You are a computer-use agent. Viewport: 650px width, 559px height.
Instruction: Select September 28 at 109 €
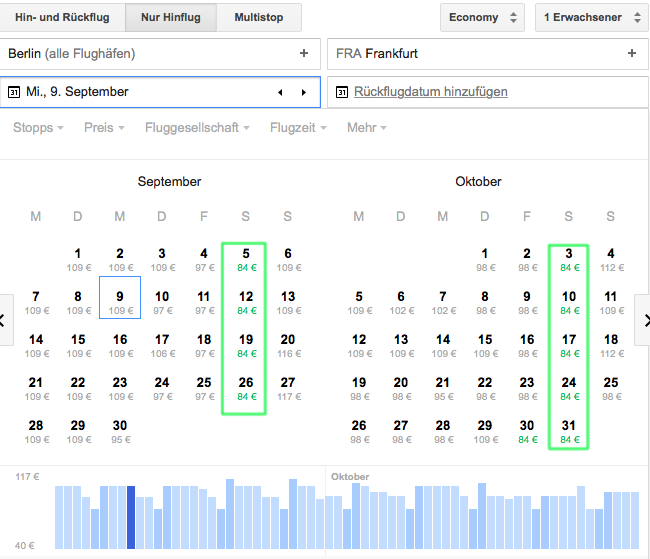36,432
